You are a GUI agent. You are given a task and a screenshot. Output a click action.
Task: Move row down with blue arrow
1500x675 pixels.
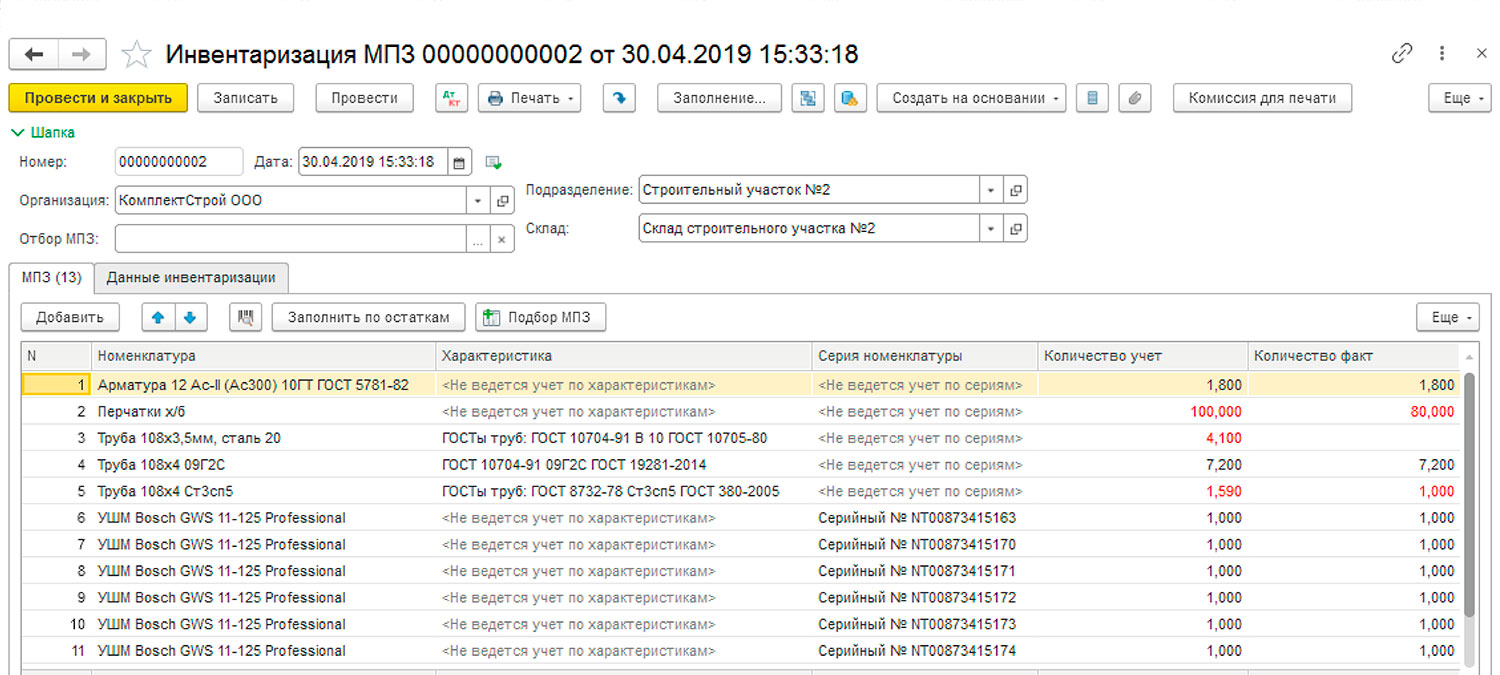click(190, 318)
